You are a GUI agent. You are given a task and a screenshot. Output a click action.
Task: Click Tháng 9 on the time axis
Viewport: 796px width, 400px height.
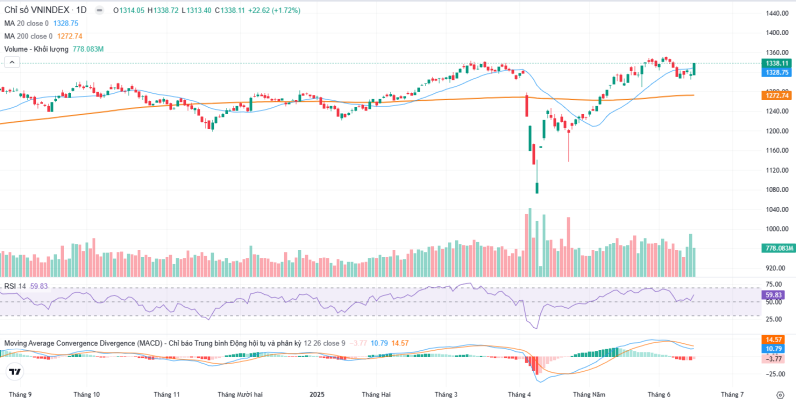20,394
